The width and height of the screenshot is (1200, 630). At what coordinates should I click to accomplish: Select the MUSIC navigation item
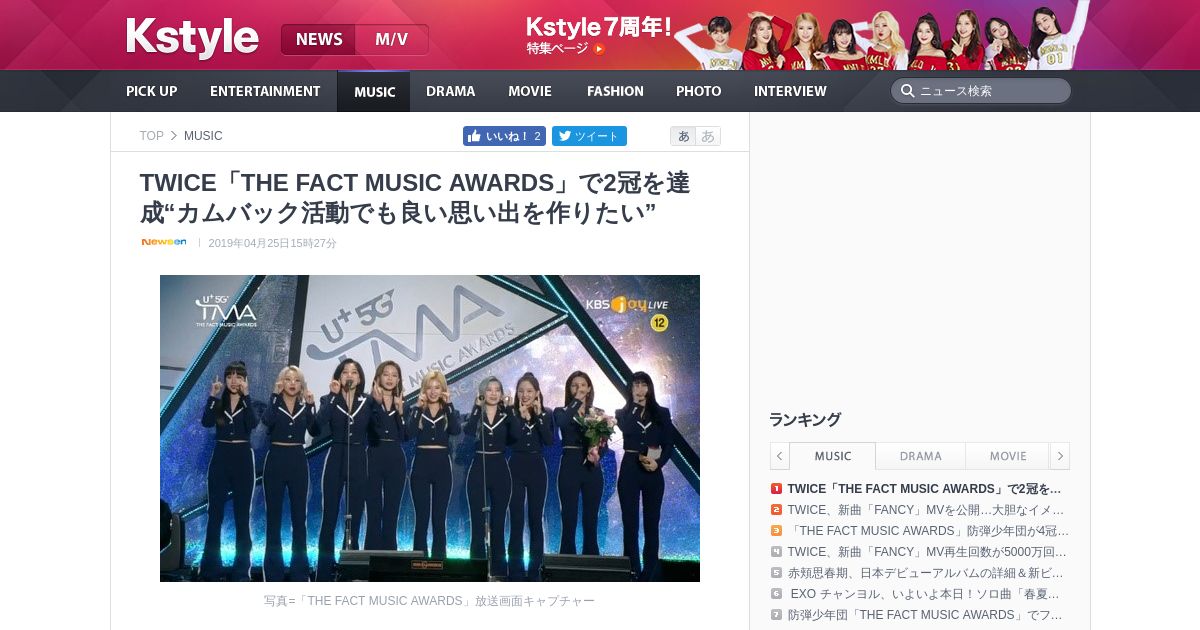pyautogui.click(x=374, y=92)
